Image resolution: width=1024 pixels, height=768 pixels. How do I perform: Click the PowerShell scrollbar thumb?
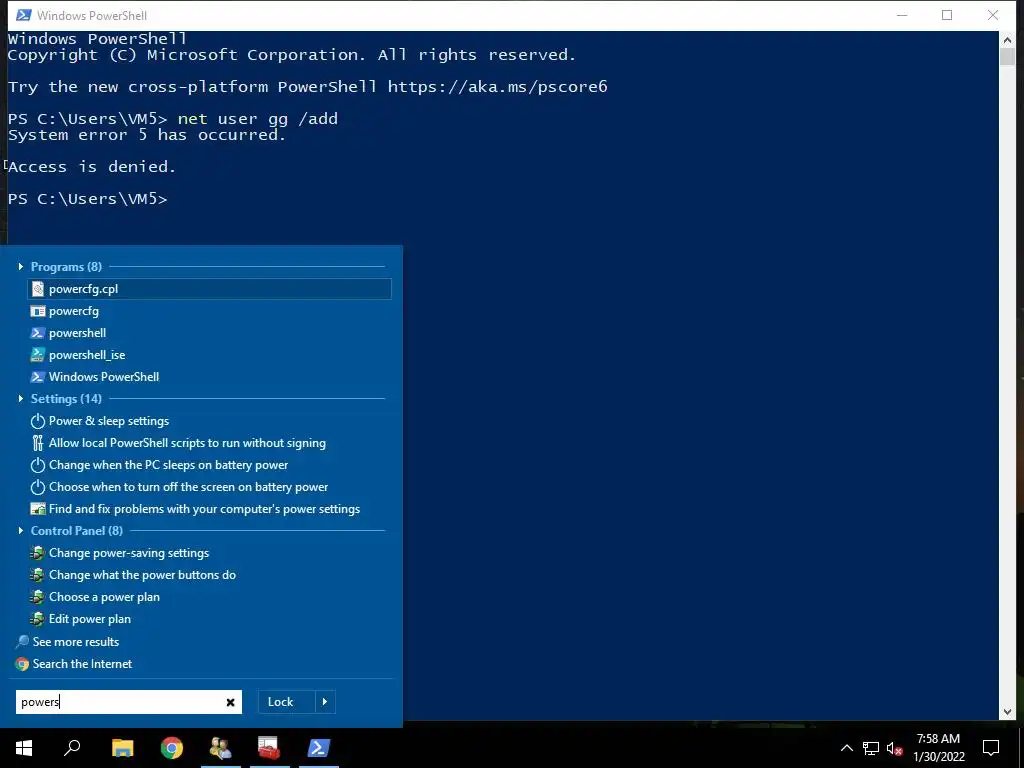point(1007,57)
